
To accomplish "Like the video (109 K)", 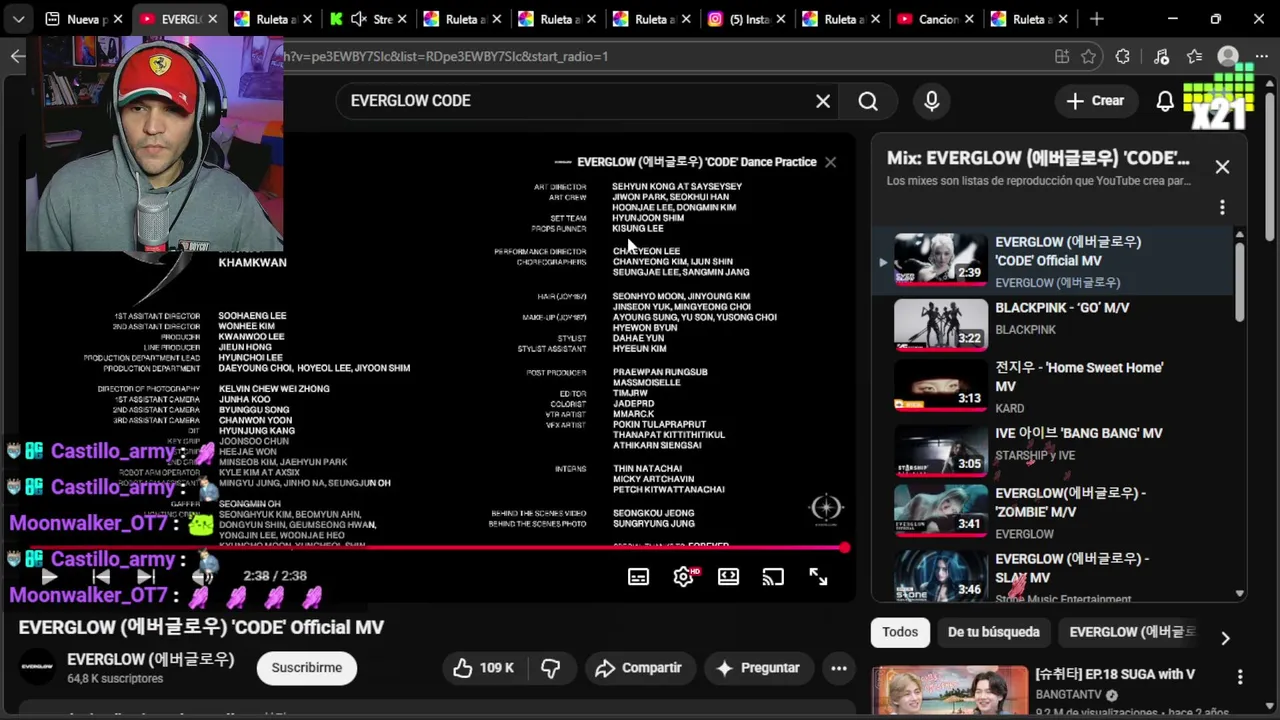I will 484,668.
